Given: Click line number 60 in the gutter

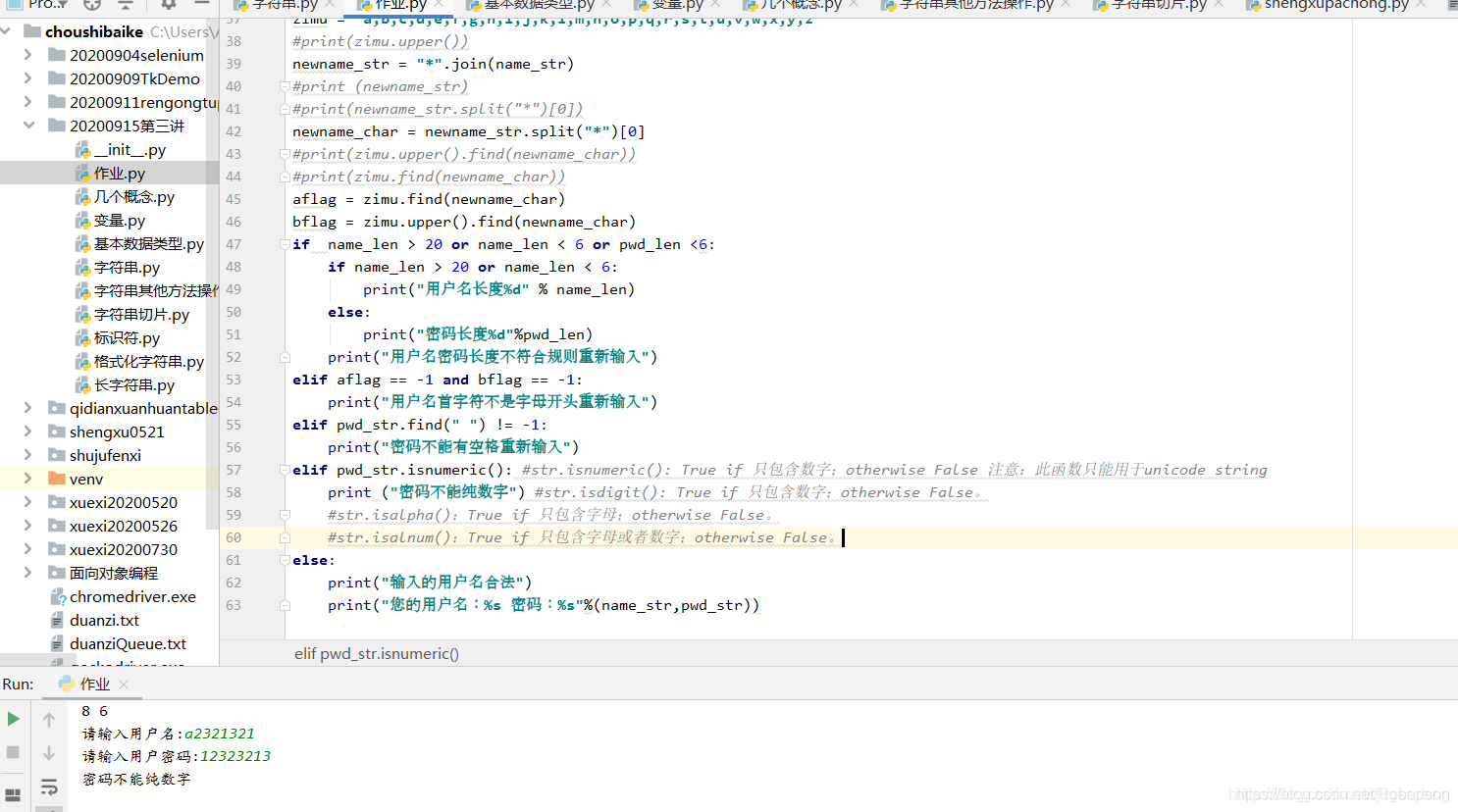Looking at the screenshot, I should (234, 537).
